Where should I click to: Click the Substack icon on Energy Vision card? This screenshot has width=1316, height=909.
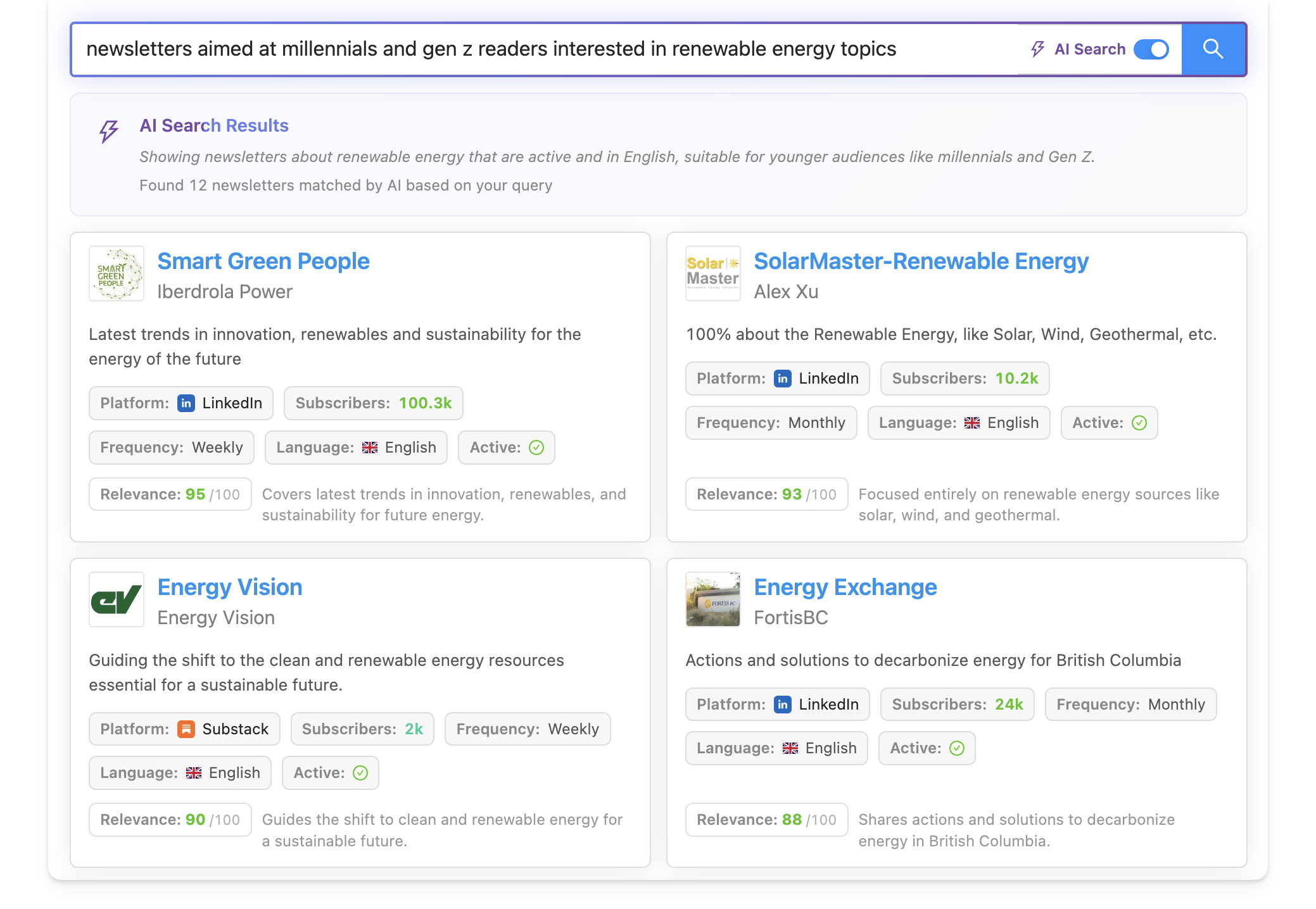point(186,729)
